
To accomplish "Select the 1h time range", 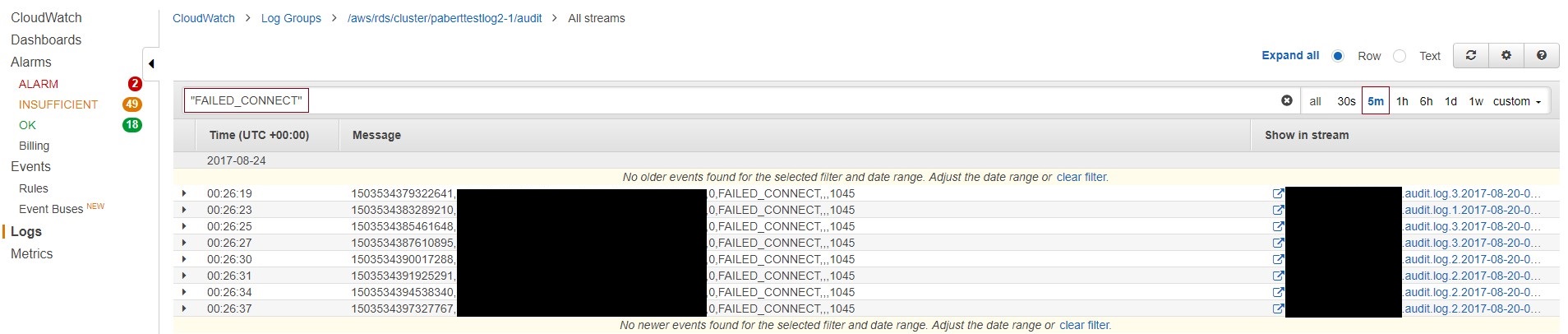I will tap(1402, 101).
